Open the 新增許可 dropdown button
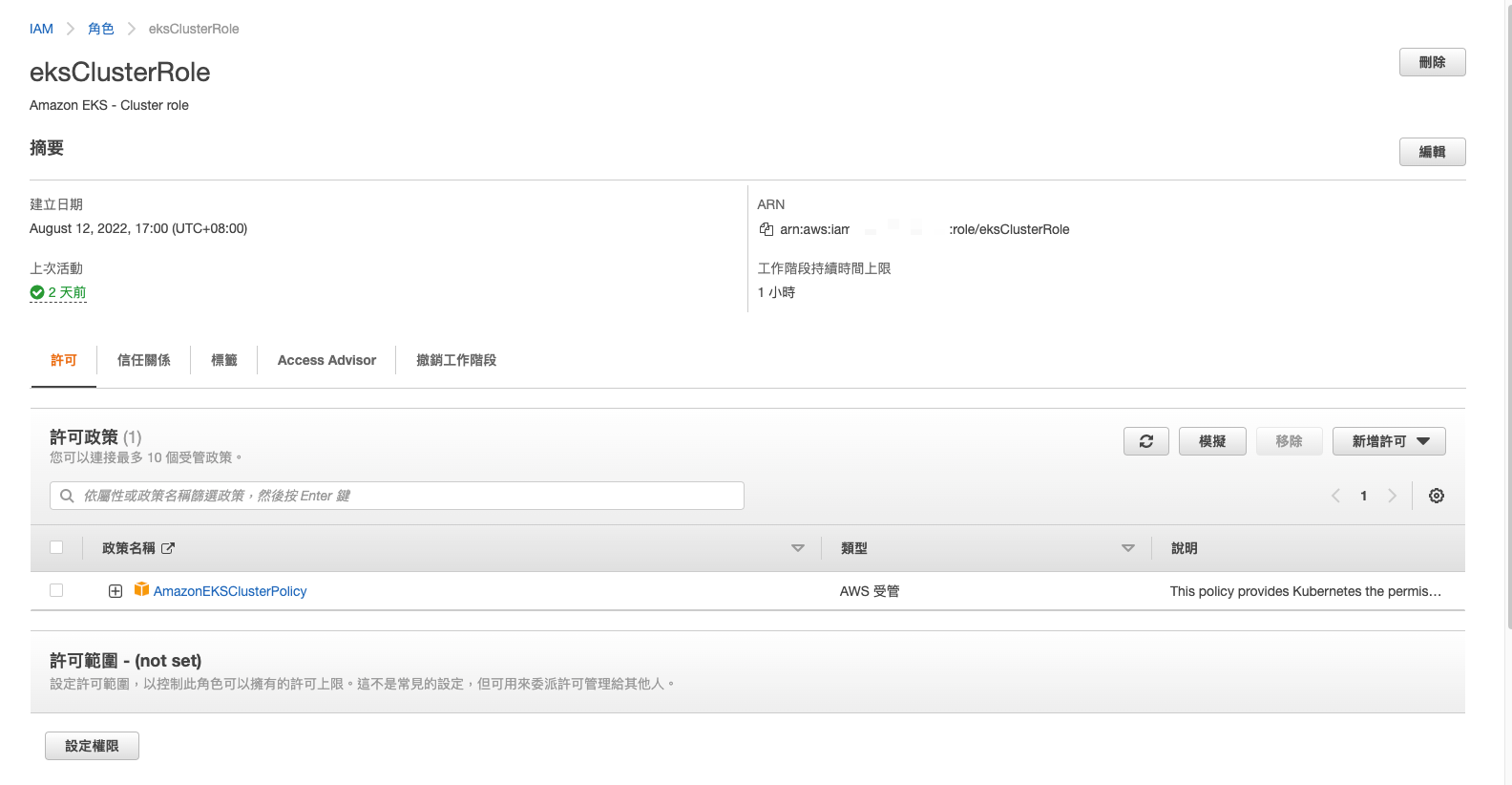 coord(1389,441)
